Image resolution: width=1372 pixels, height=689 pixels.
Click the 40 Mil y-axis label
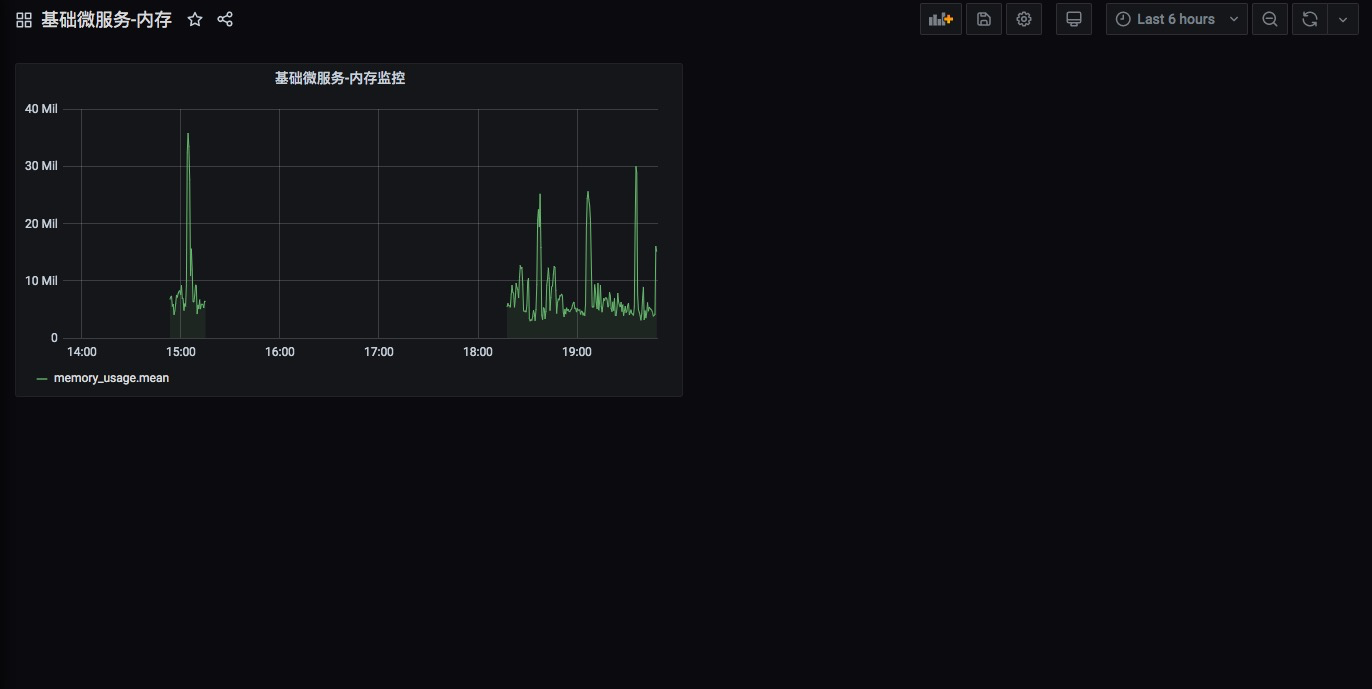pos(41,108)
